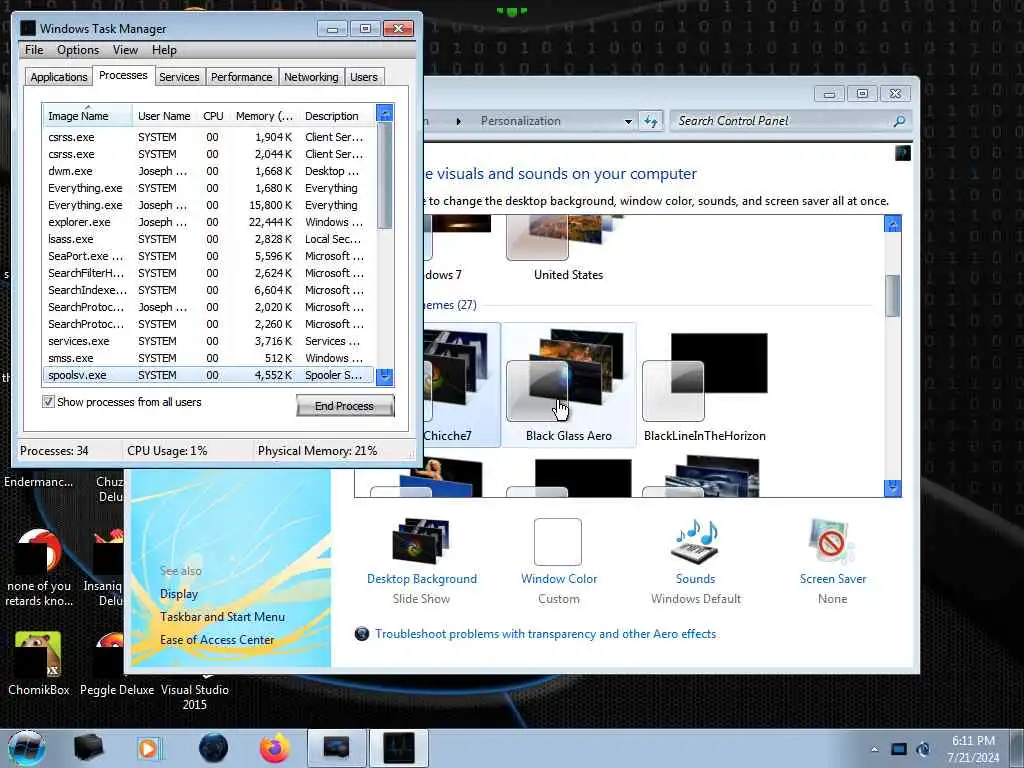Image resolution: width=1024 pixels, height=768 pixels.
Task: Open the Windows Start orb
Action: click(x=27, y=748)
